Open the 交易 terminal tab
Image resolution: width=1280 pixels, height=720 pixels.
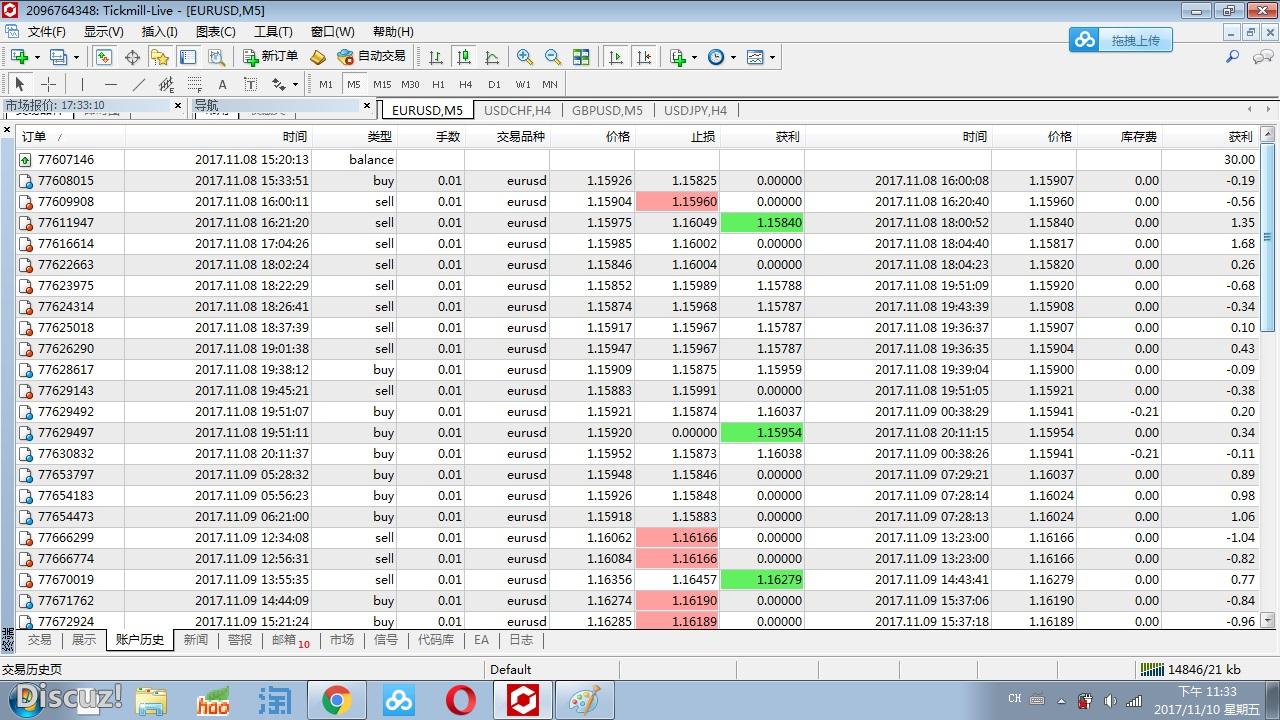pos(39,640)
